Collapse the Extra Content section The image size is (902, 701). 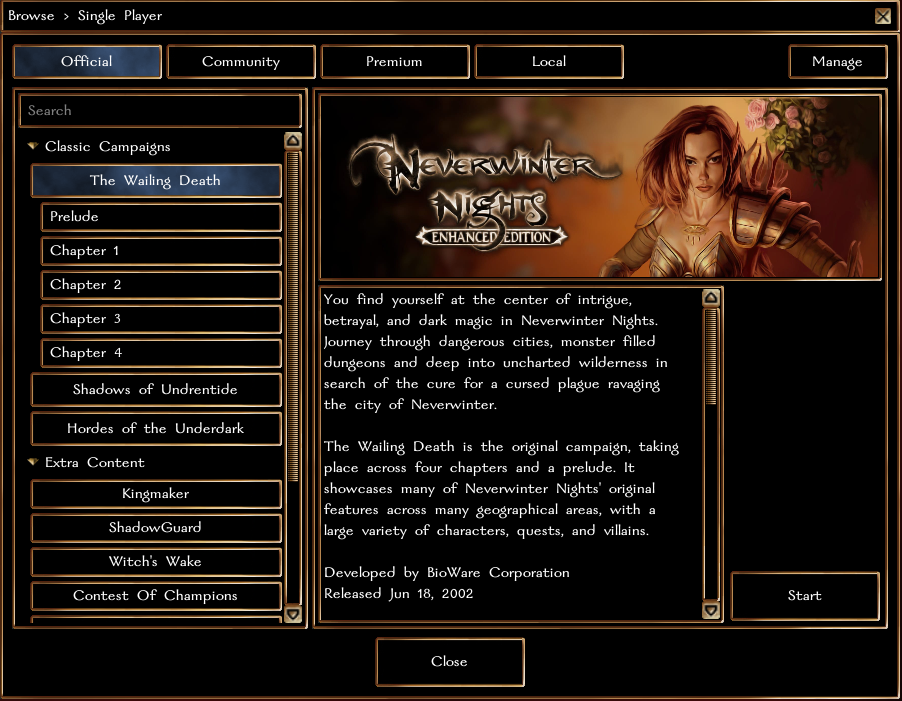(33, 462)
